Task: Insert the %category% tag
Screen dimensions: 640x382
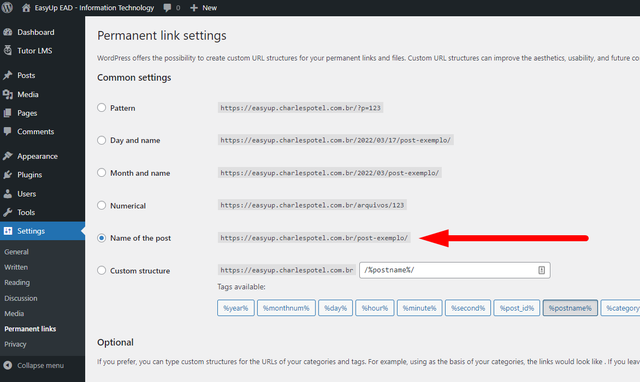Action: [x=620, y=308]
